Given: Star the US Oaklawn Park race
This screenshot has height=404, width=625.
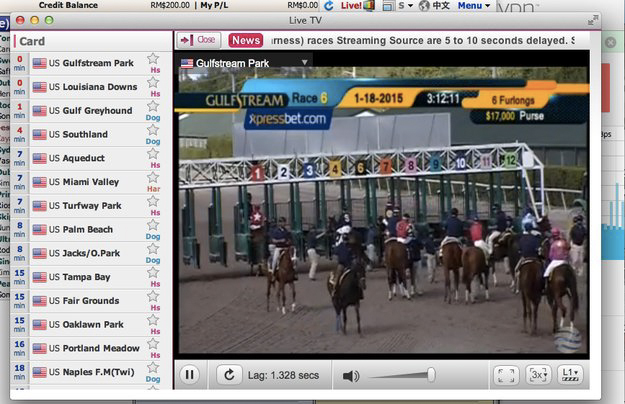Looking at the screenshot, I should point(153,320).
